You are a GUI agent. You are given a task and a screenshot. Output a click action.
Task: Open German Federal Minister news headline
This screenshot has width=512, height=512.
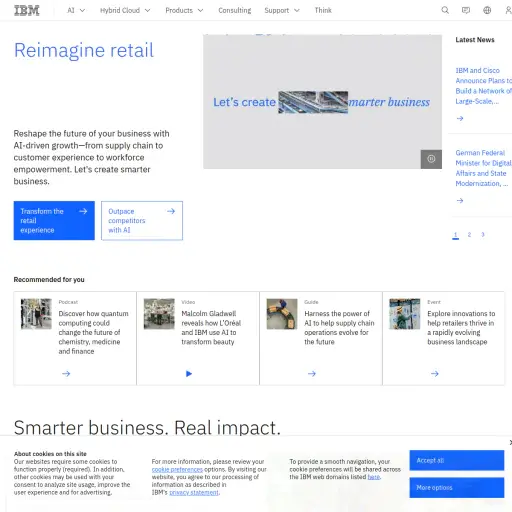483,168
